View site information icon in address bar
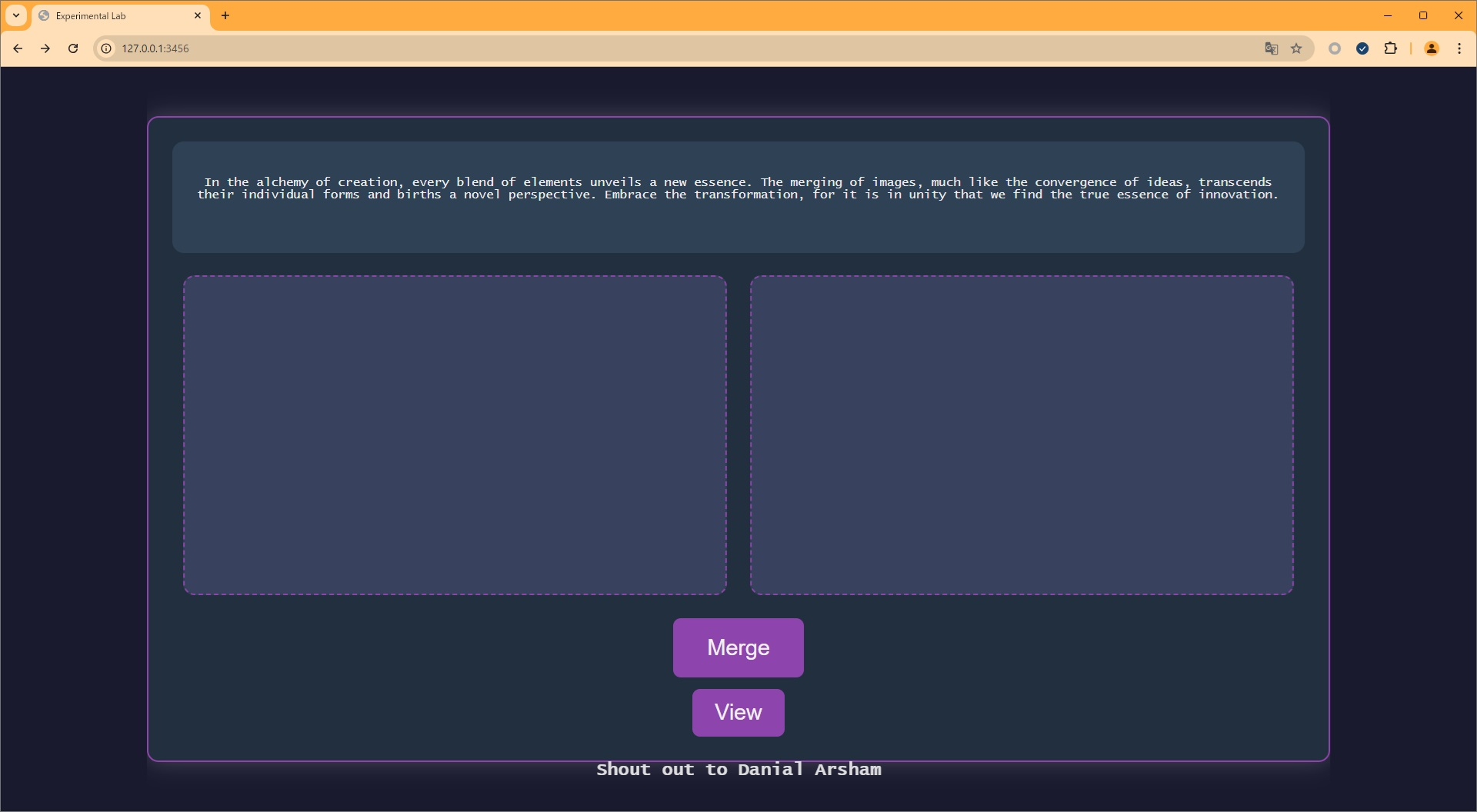 (x=106, y=48)
